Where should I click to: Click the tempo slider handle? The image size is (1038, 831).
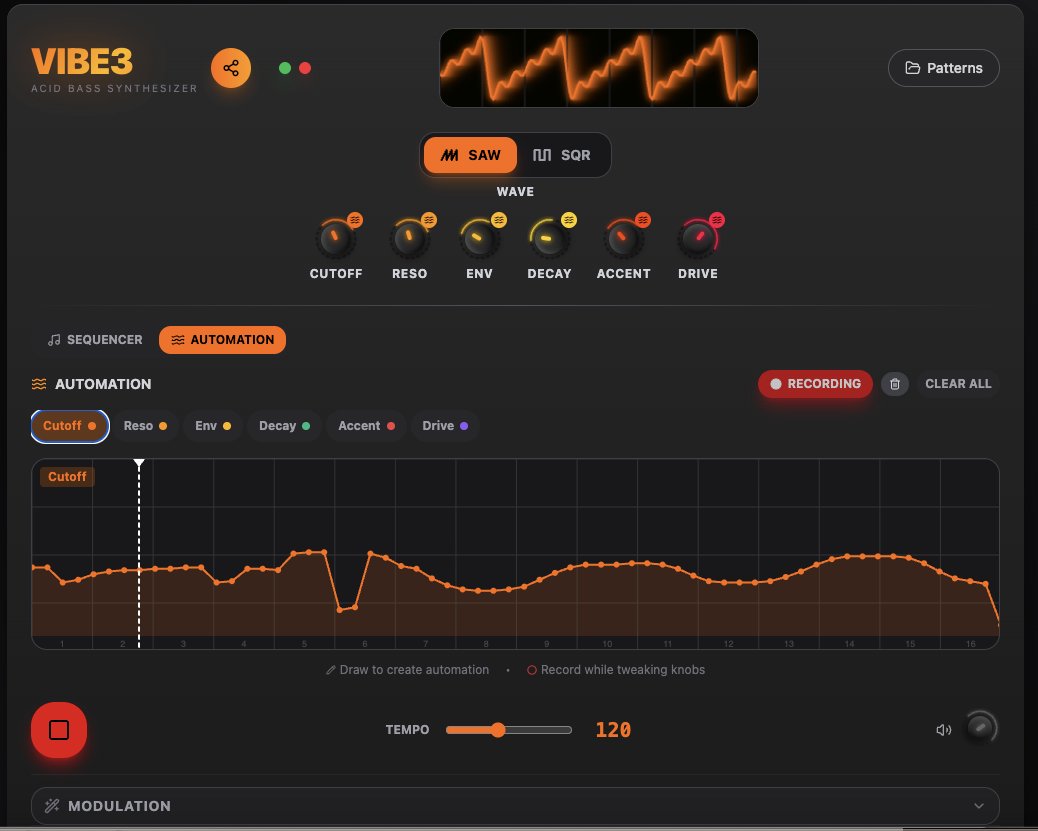coord(498,730)
